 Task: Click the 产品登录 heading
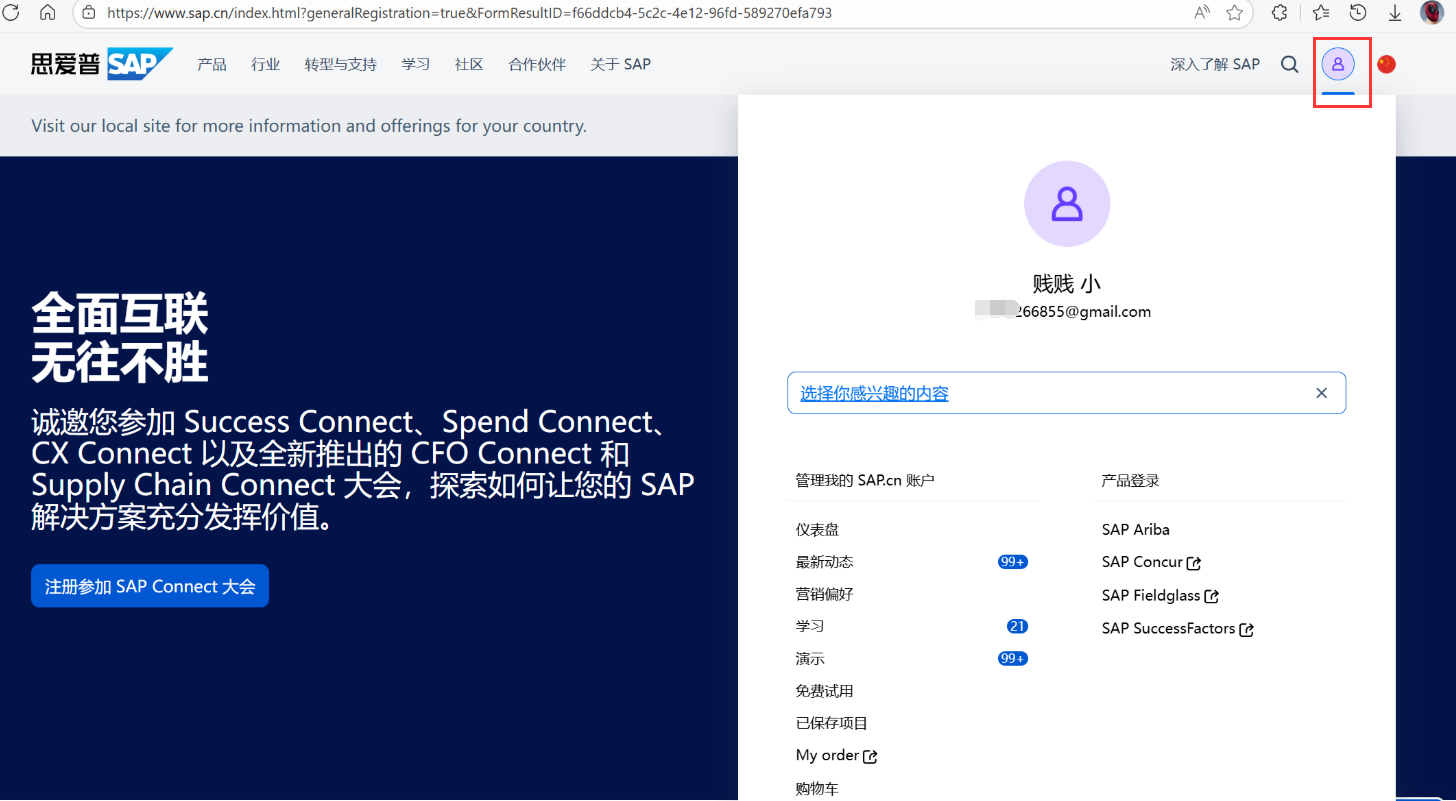tap(1131, 481)
